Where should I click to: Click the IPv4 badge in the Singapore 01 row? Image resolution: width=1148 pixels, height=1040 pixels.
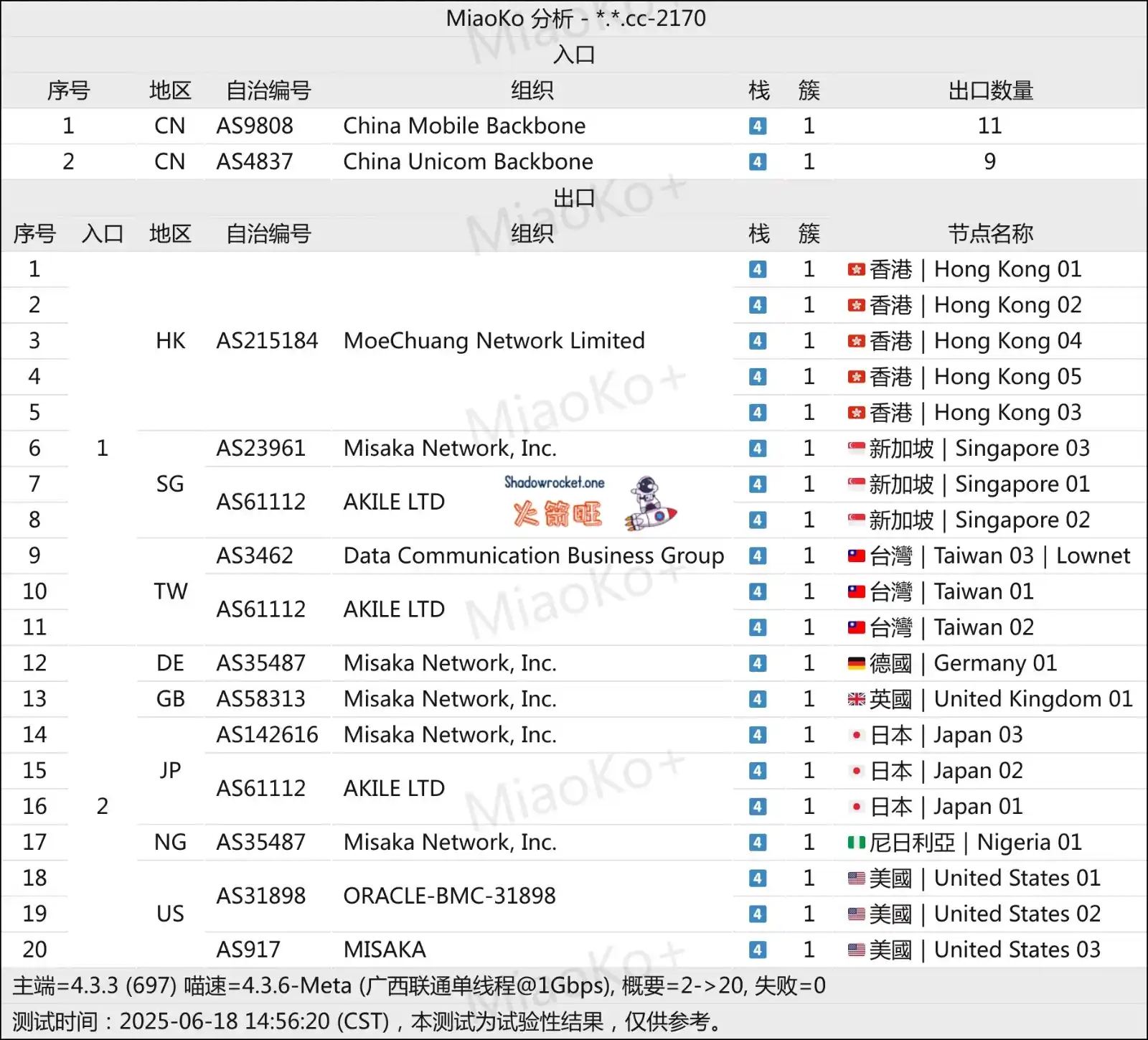758,484
